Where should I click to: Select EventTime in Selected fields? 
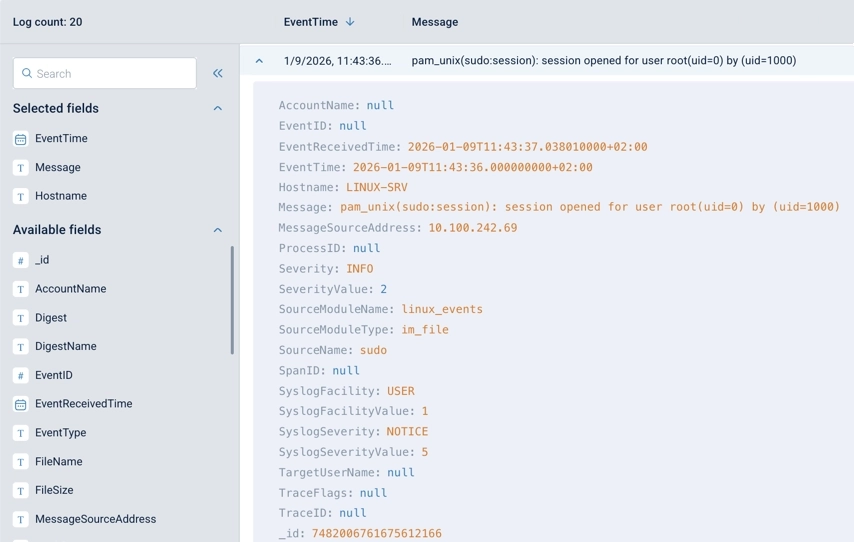61,138
